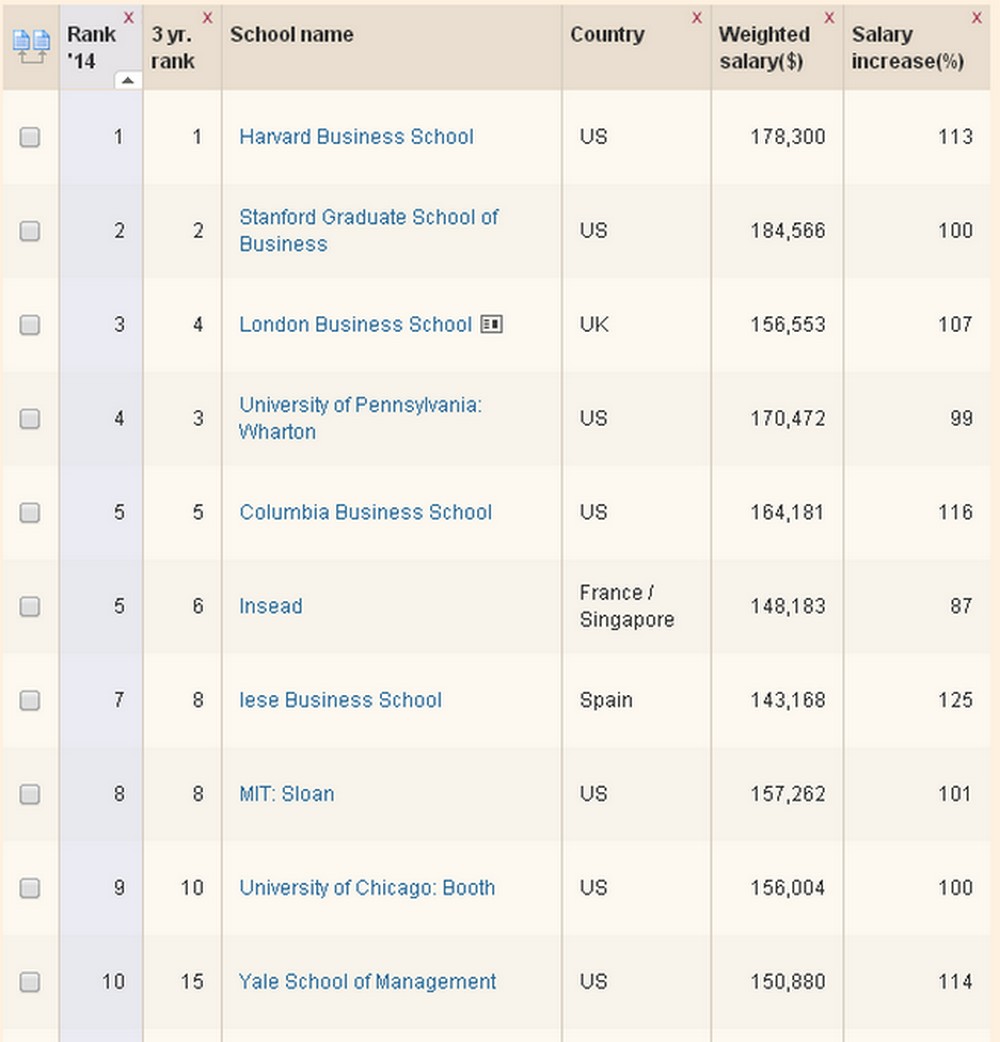The width and height of the screenshot is (1000, 1042).
Task: Go to University of Pennsylvania: Wharton page
Action: coord(360,418)
